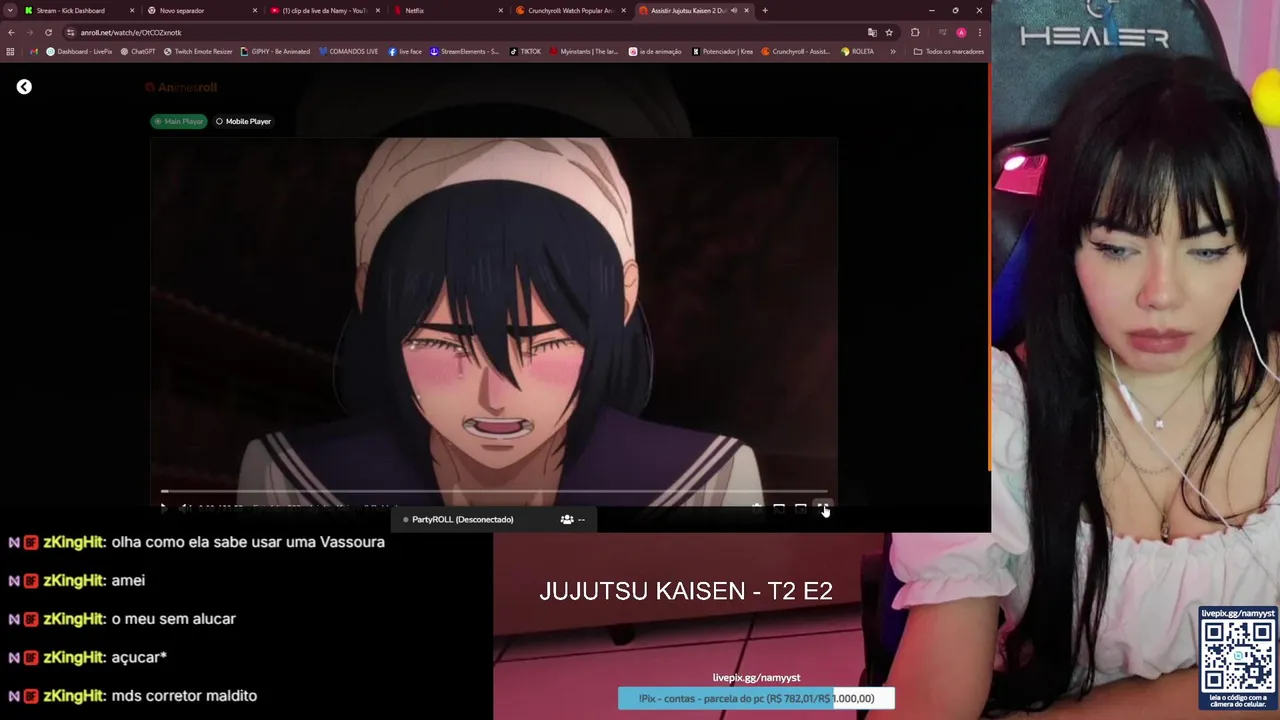Go back in browser history
This screenshot has height=720, width=1280.
pyautogui.click(x=11, y=32)
